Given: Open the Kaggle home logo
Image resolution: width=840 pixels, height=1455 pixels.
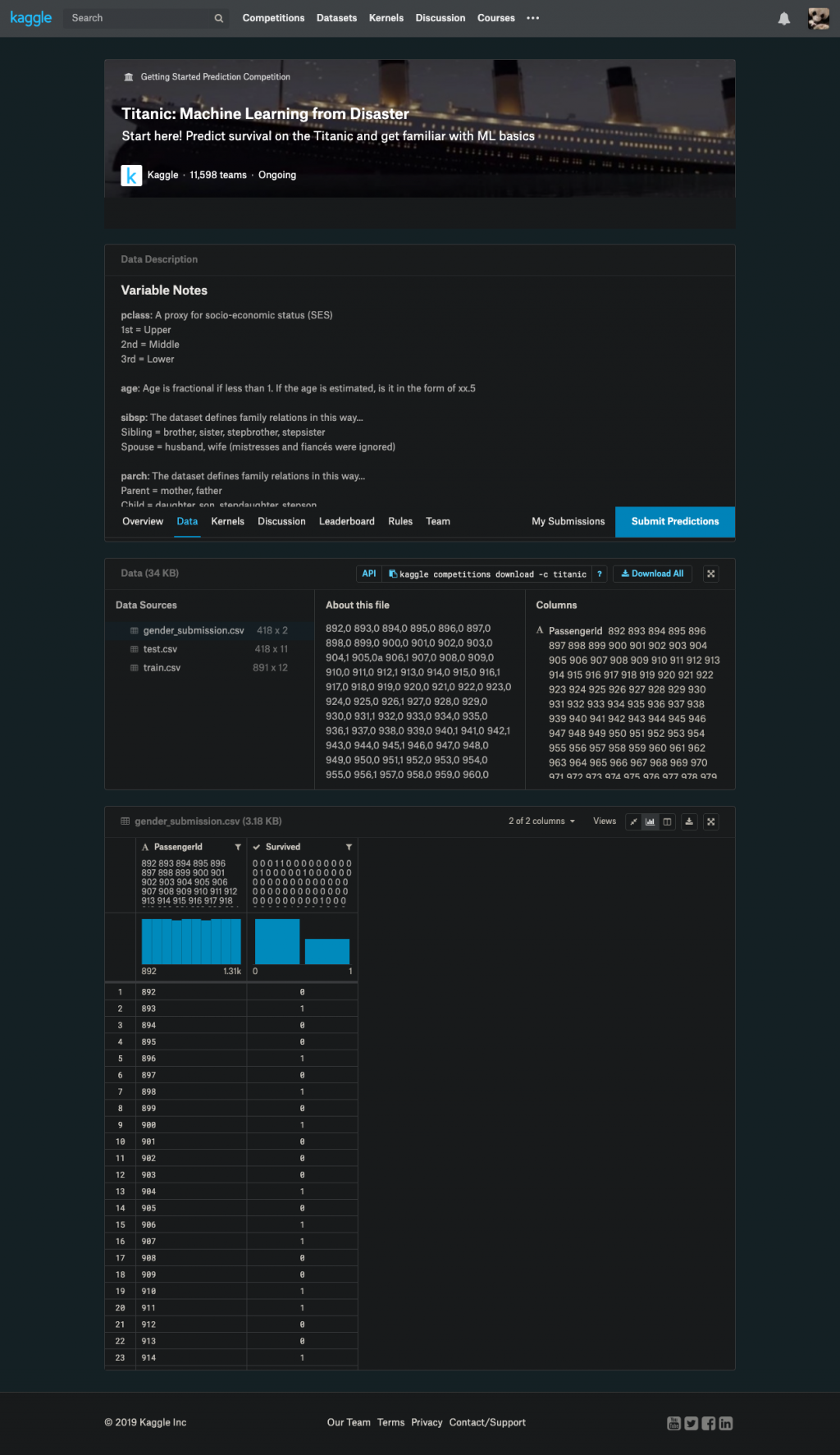Looking at the screenshot, I should pos(31,18).
